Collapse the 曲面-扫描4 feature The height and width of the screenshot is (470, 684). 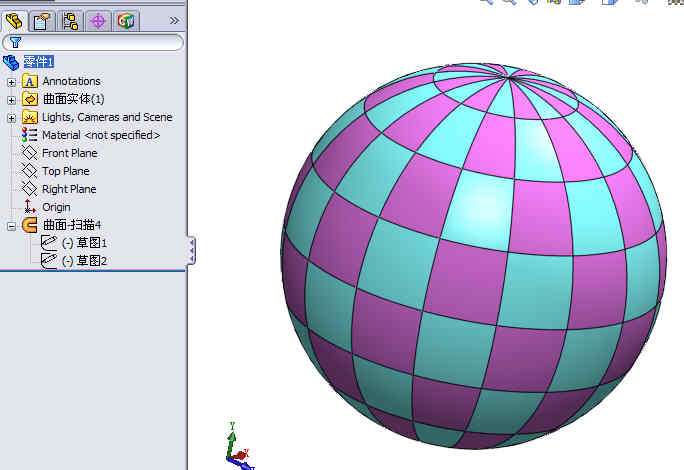[x=11, y=226]
